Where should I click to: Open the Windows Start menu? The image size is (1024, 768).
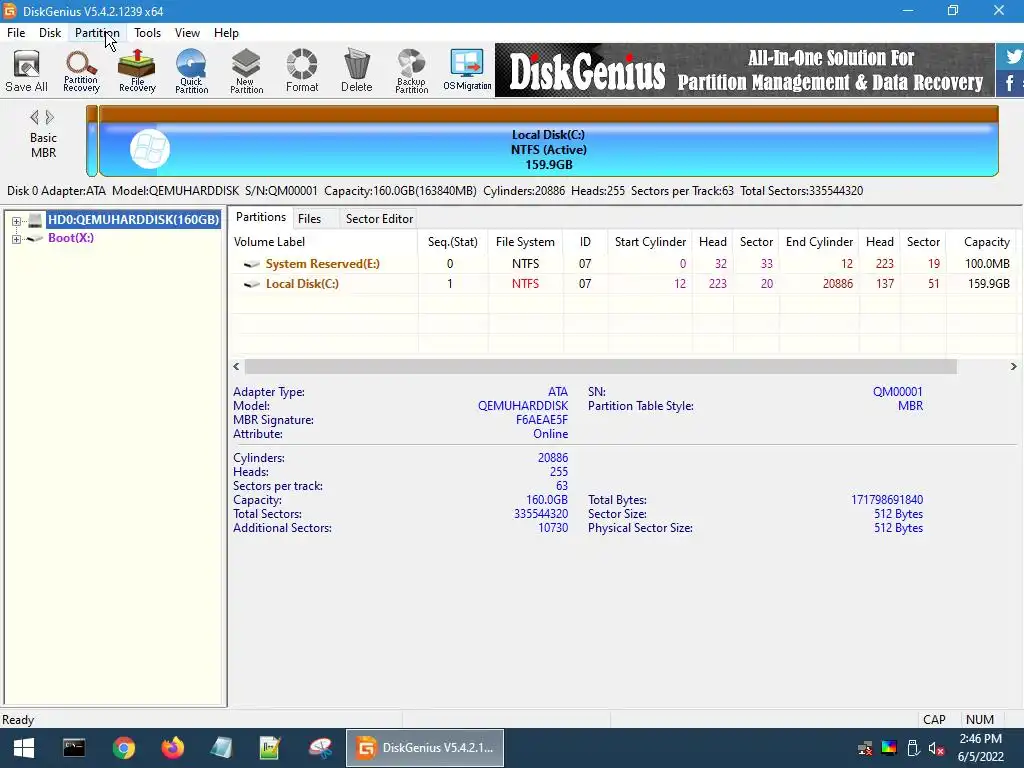[24, 748]
